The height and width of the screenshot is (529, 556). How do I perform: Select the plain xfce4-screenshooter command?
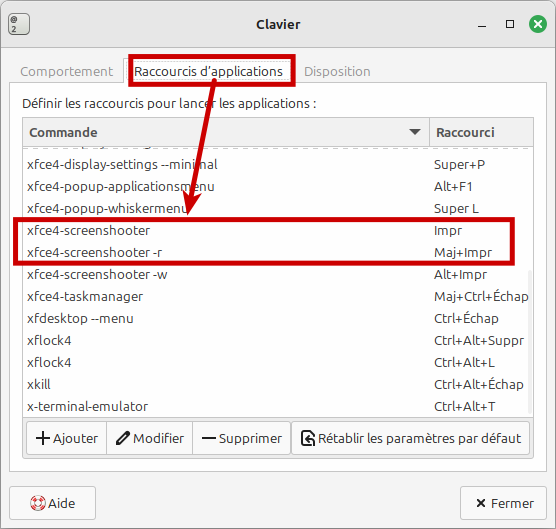click(89, 230)
